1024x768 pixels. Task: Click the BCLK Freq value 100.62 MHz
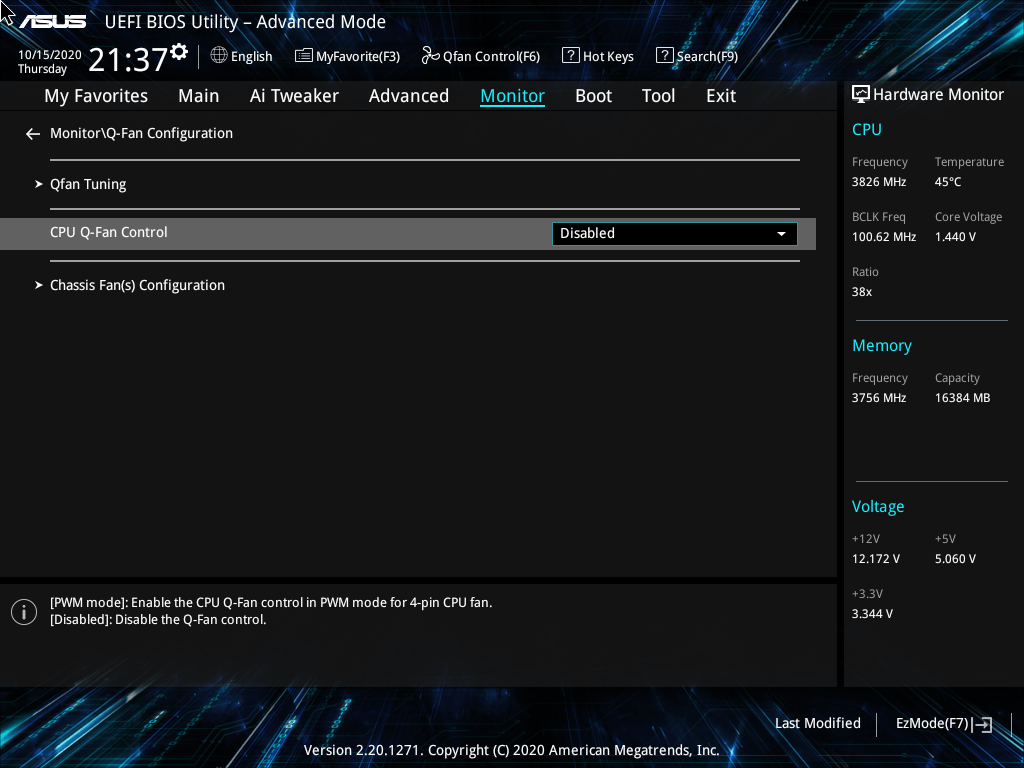(x=884, y=237)
